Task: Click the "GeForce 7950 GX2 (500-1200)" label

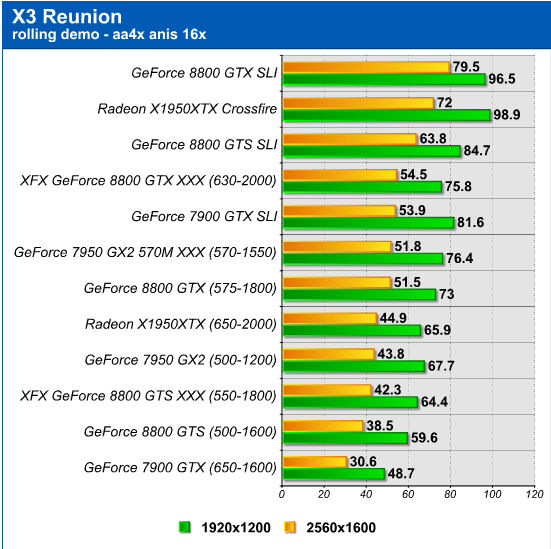Action: (x=181, y=360)
